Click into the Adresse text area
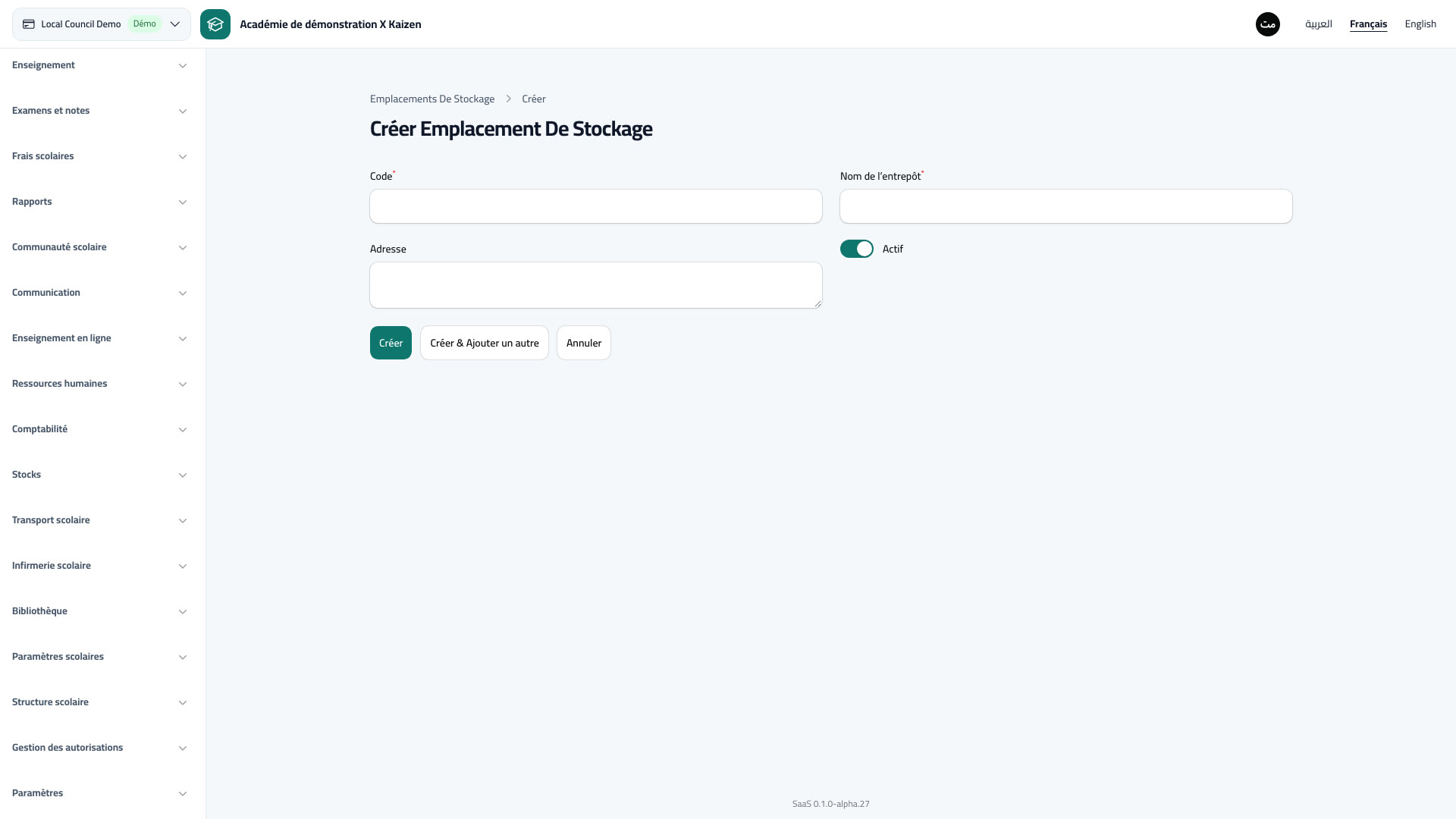 pyautogui.click(x=596, y=285)
